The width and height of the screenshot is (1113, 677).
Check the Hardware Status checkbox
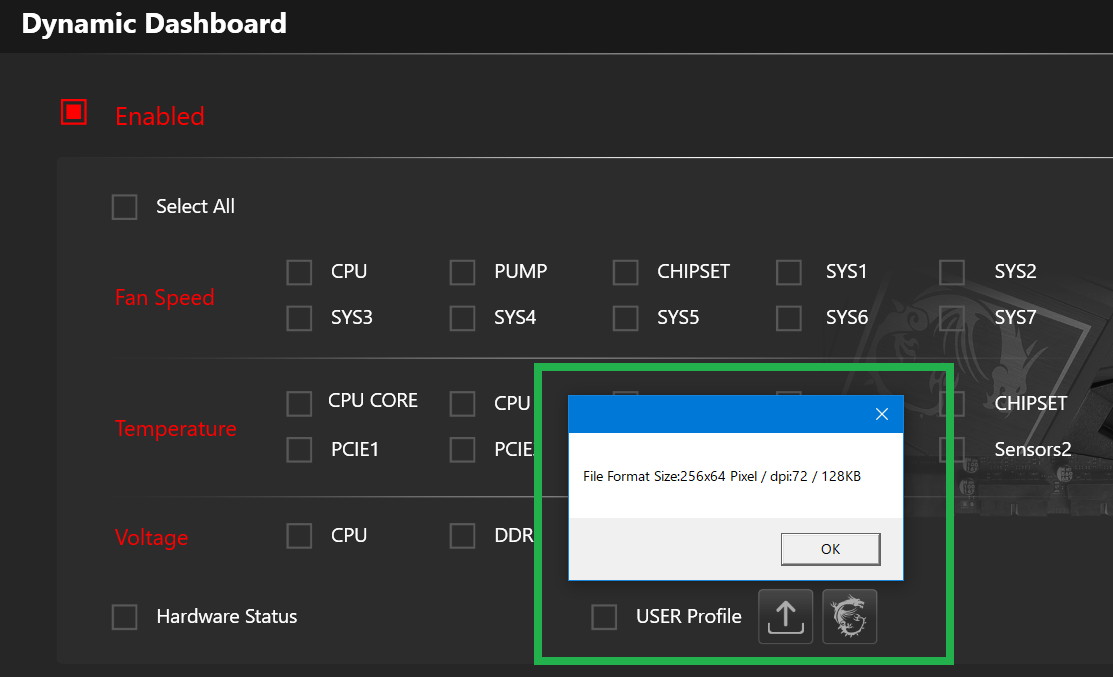(124, 617)
